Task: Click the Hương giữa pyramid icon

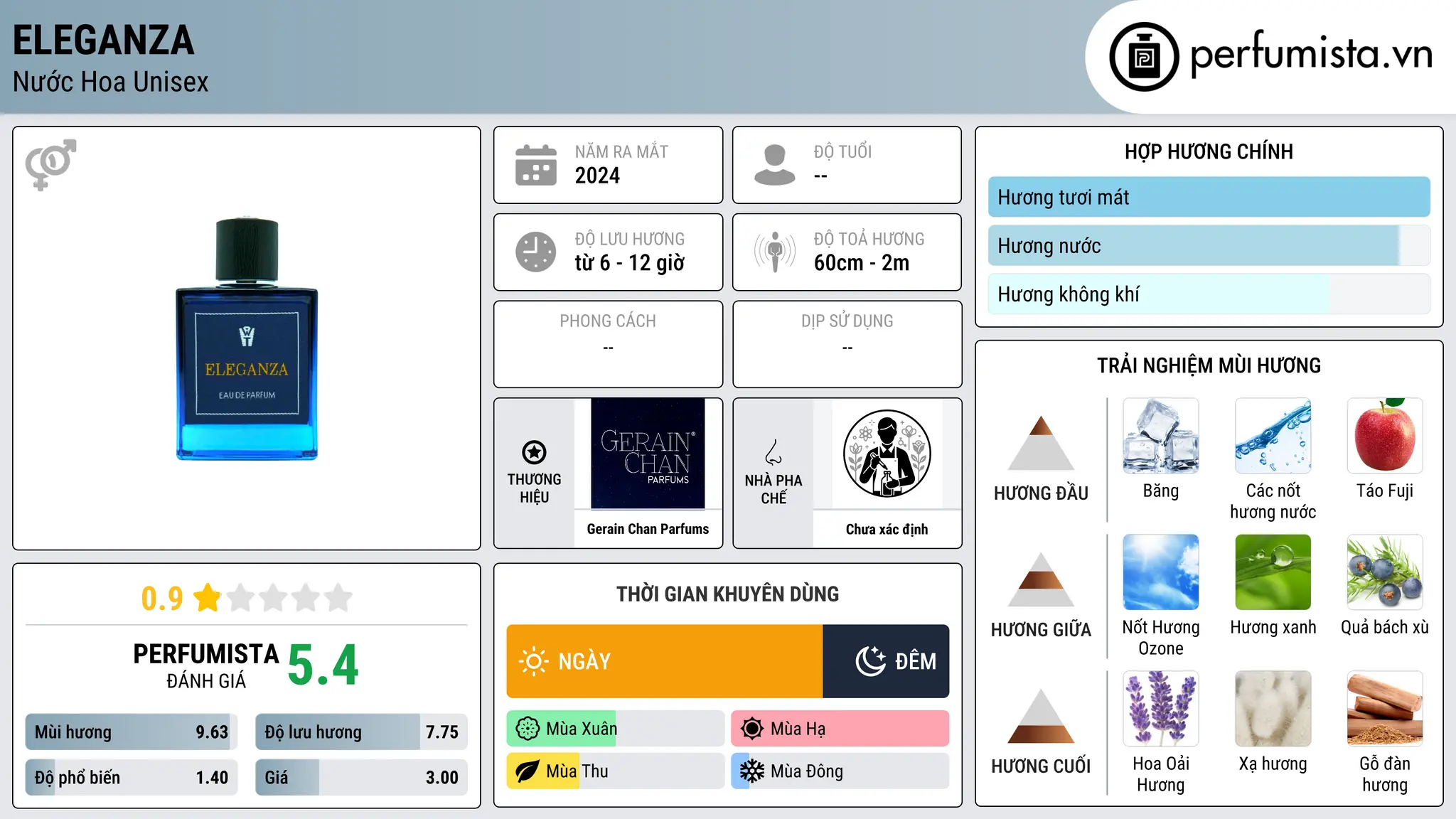Action: click(1041, 579)
